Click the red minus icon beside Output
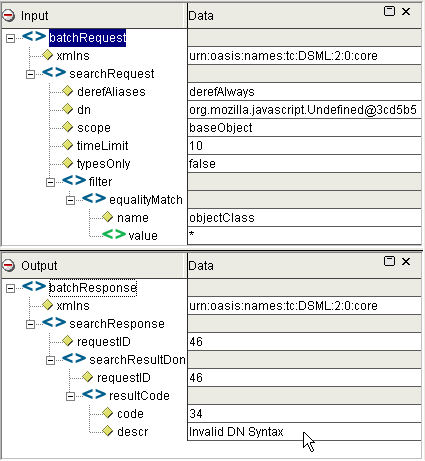425x461 pixels. pos(9,266)
